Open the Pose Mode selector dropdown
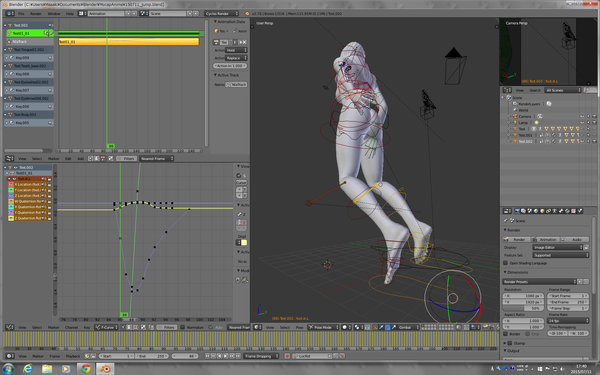The image size is (600, 375). coord(324,328)
